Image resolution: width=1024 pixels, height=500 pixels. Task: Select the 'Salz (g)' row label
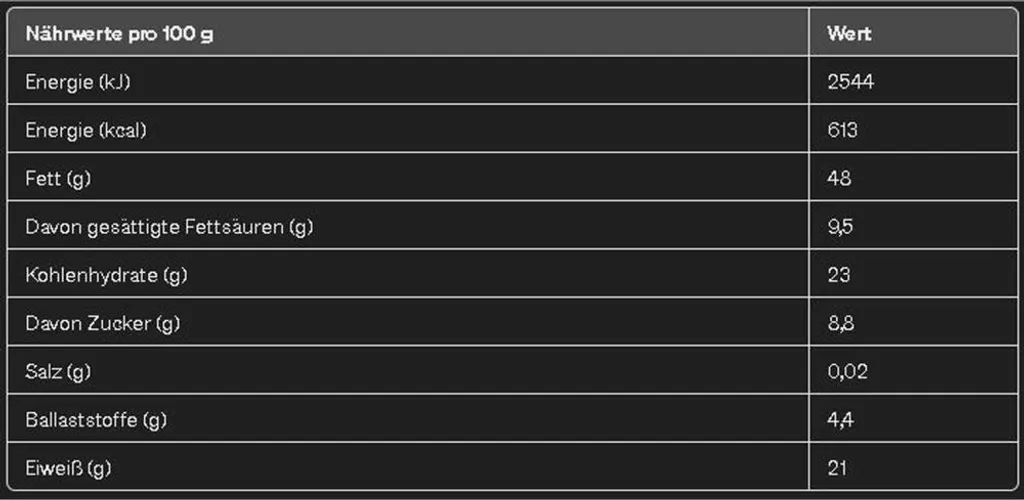point(58,372)
